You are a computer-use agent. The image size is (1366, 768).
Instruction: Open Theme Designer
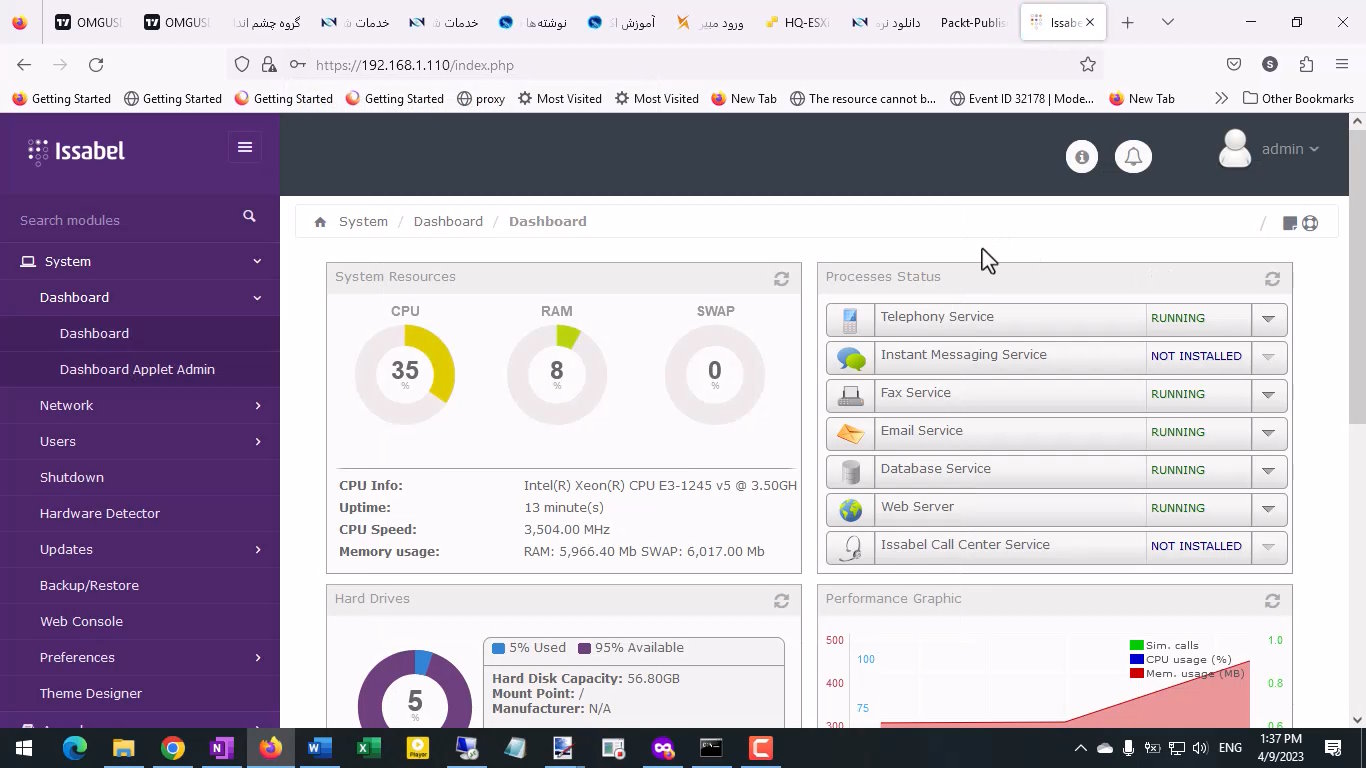91,693
